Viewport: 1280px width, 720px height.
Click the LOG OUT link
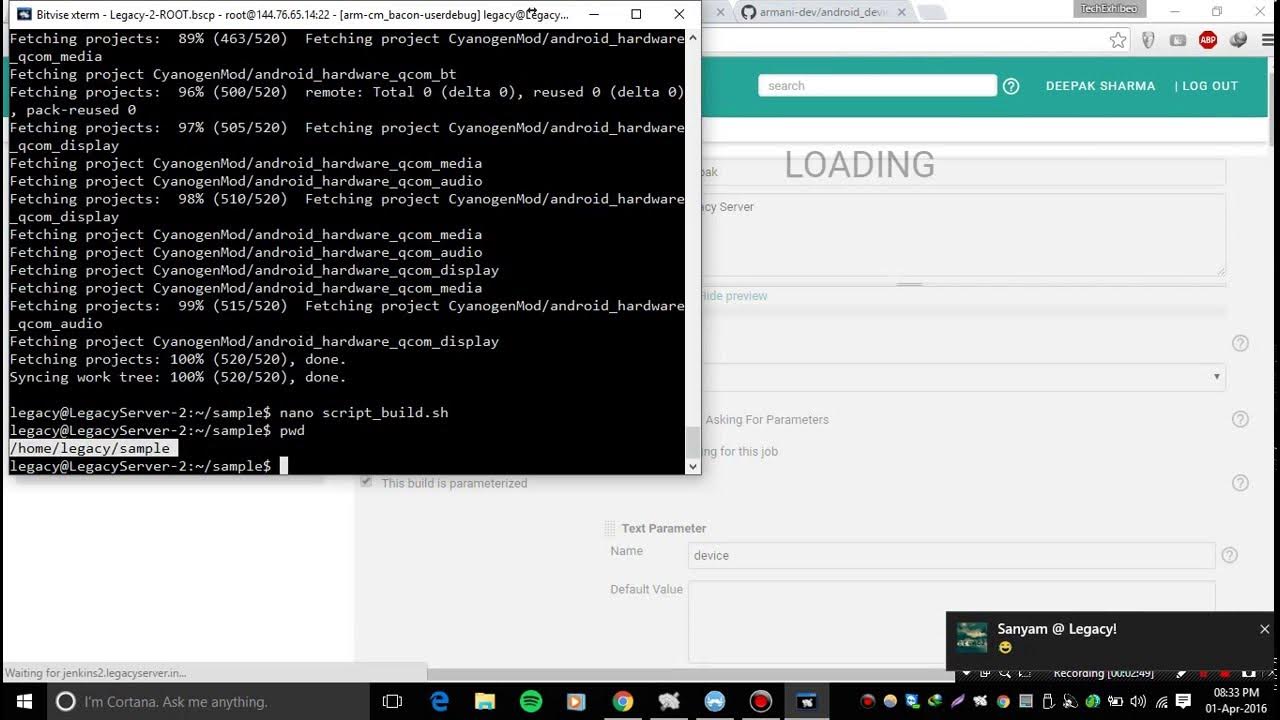pyautogui.click(x=1210, y=86)
